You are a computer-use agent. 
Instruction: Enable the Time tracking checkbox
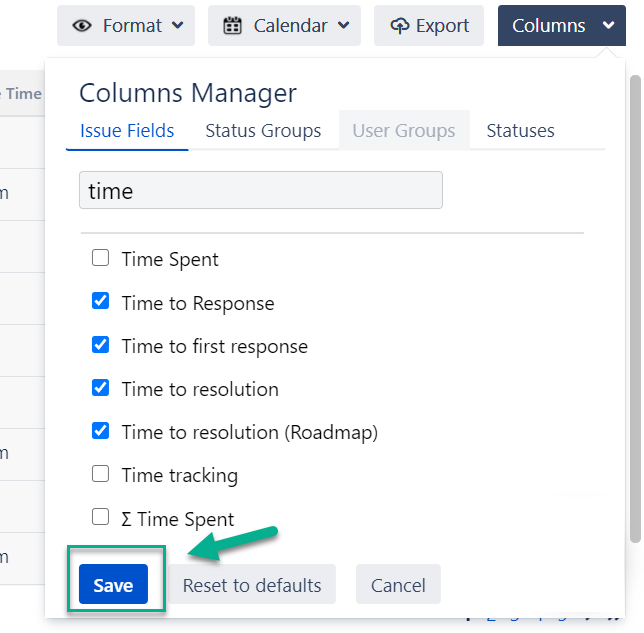tap(100, 473)
